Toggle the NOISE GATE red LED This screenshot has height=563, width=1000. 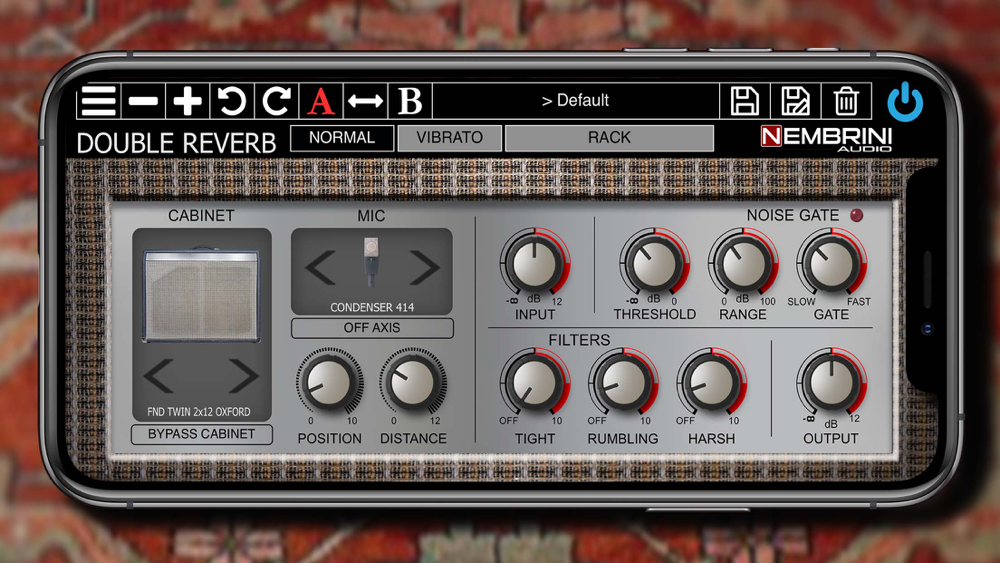click(x=857, y=216)
